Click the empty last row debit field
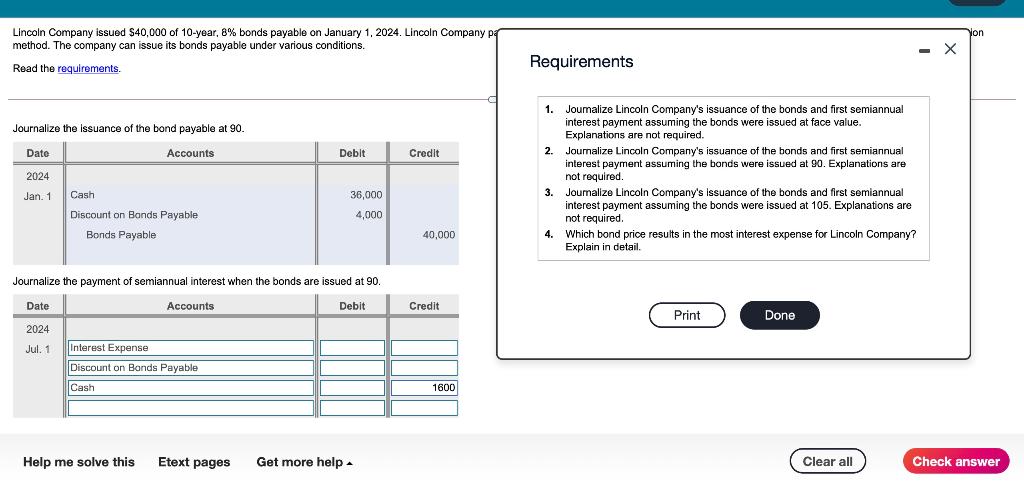This screenshot has height=492, width=1024. click(352, 408)
